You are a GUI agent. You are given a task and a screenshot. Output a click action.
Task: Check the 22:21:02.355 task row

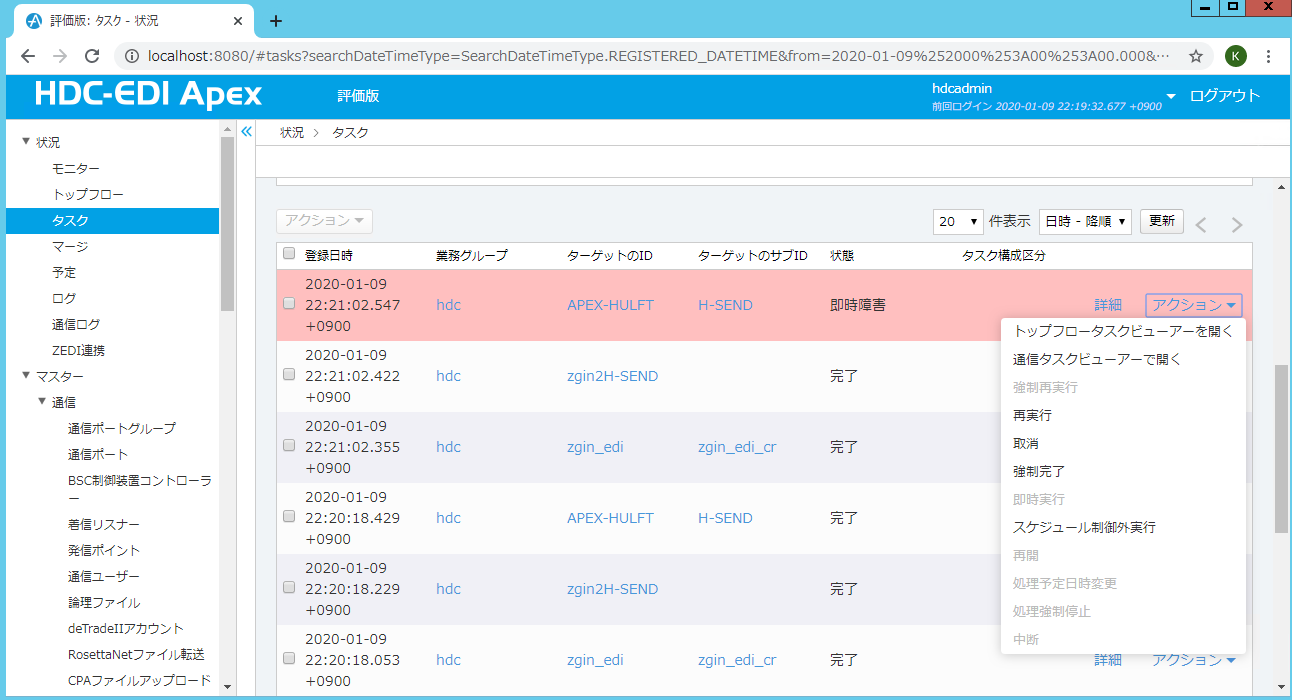289,445
